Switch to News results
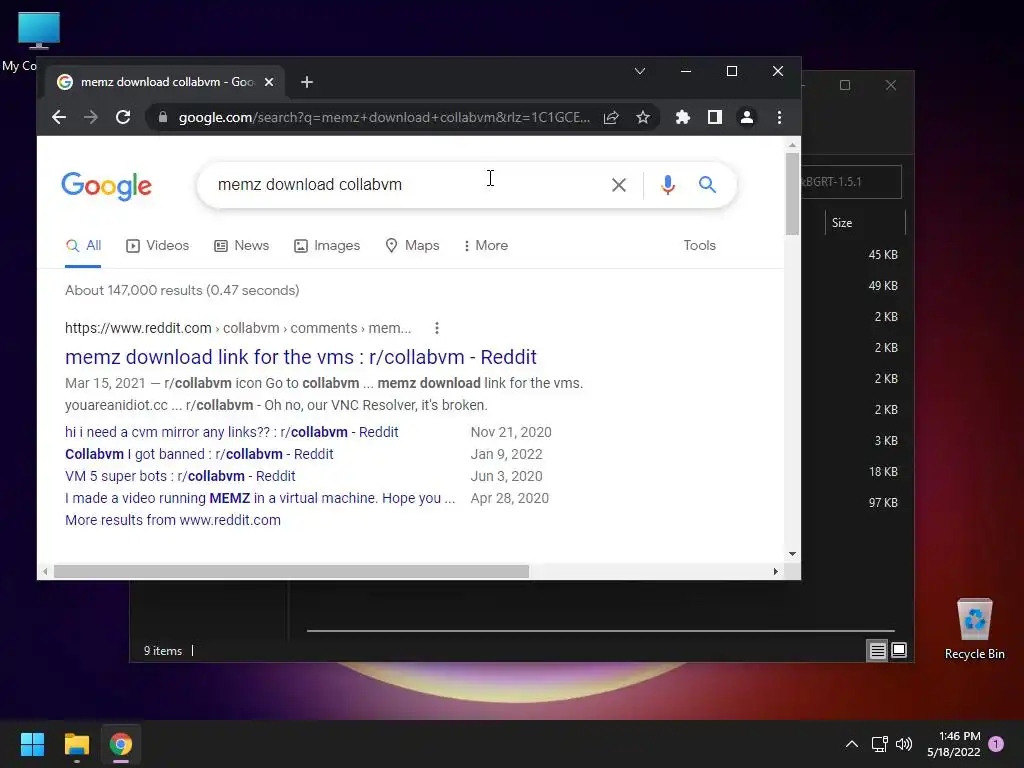1024x768 pixels. coord(242,246)
